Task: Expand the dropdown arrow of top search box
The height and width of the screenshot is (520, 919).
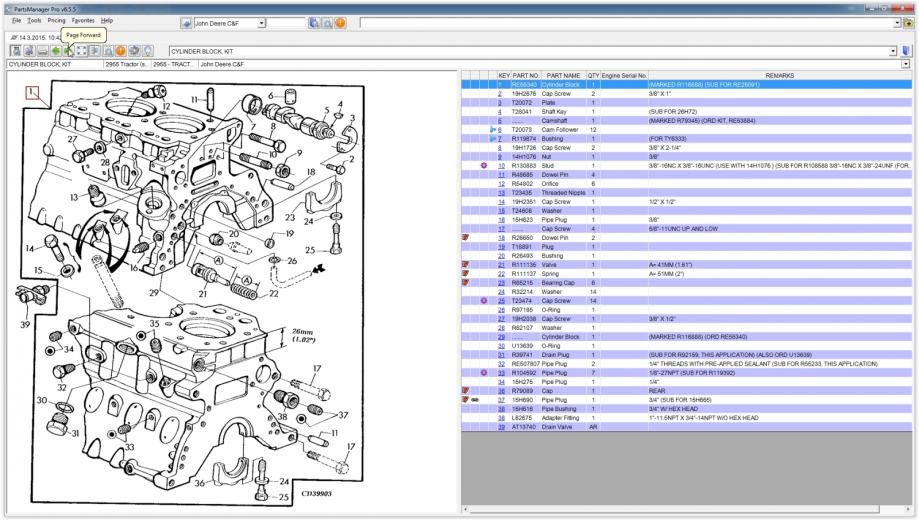Action: 897,23
